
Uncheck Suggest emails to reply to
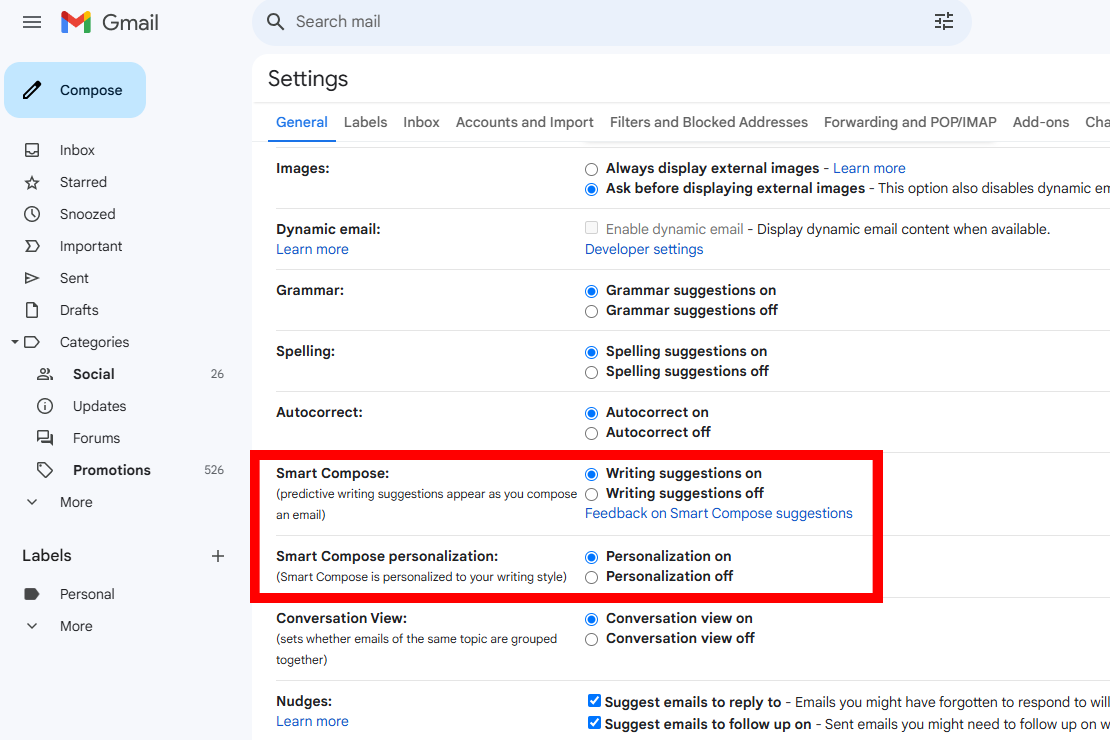[594, 700]
